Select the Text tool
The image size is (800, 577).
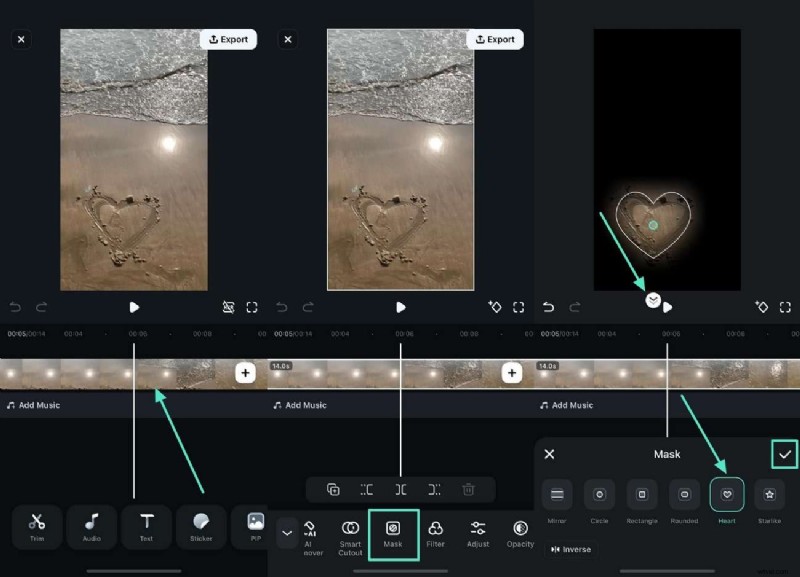[146, 527]
